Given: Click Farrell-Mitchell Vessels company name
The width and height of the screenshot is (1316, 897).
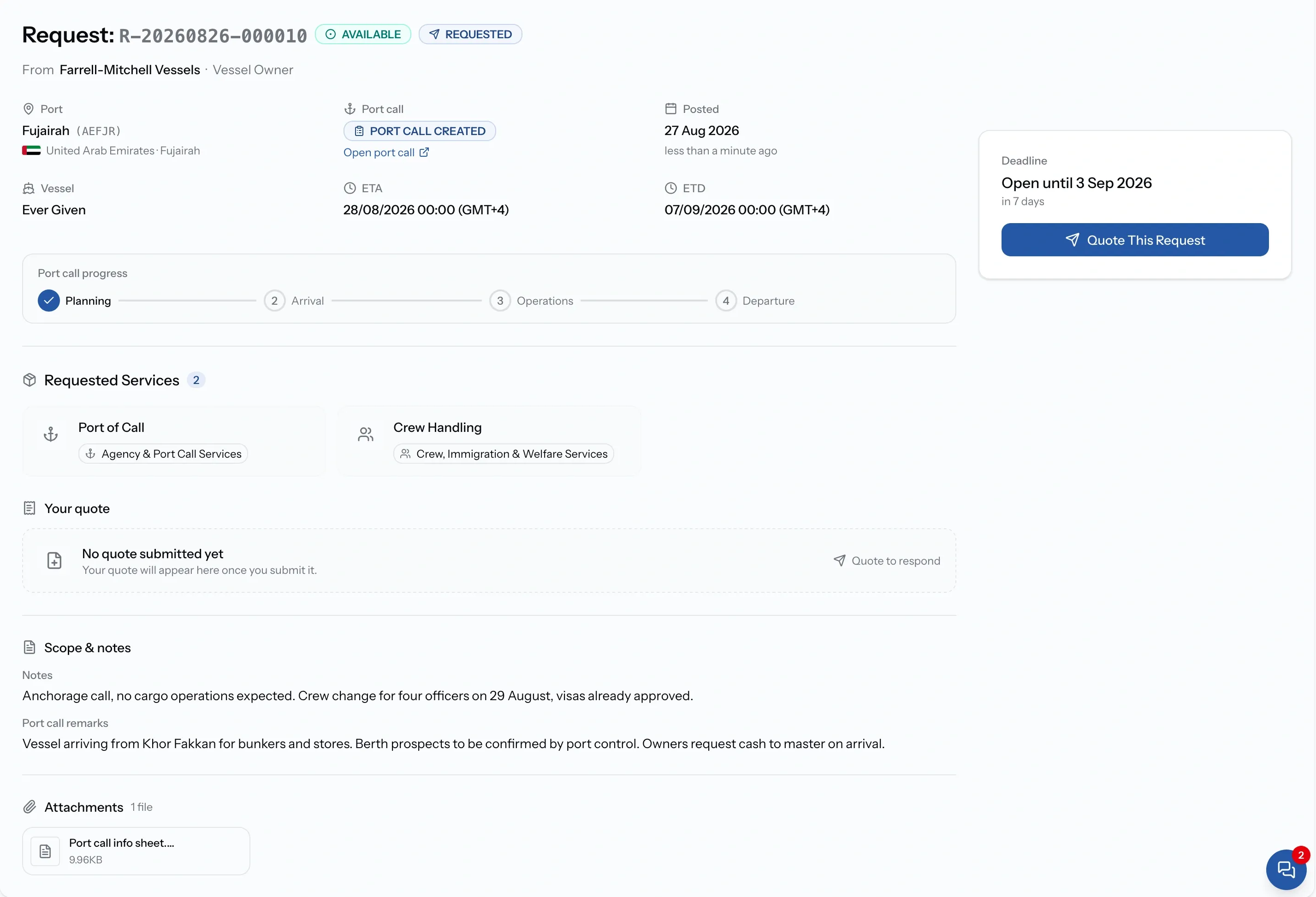Looking at the screenshot, I should tap(130, 70).
